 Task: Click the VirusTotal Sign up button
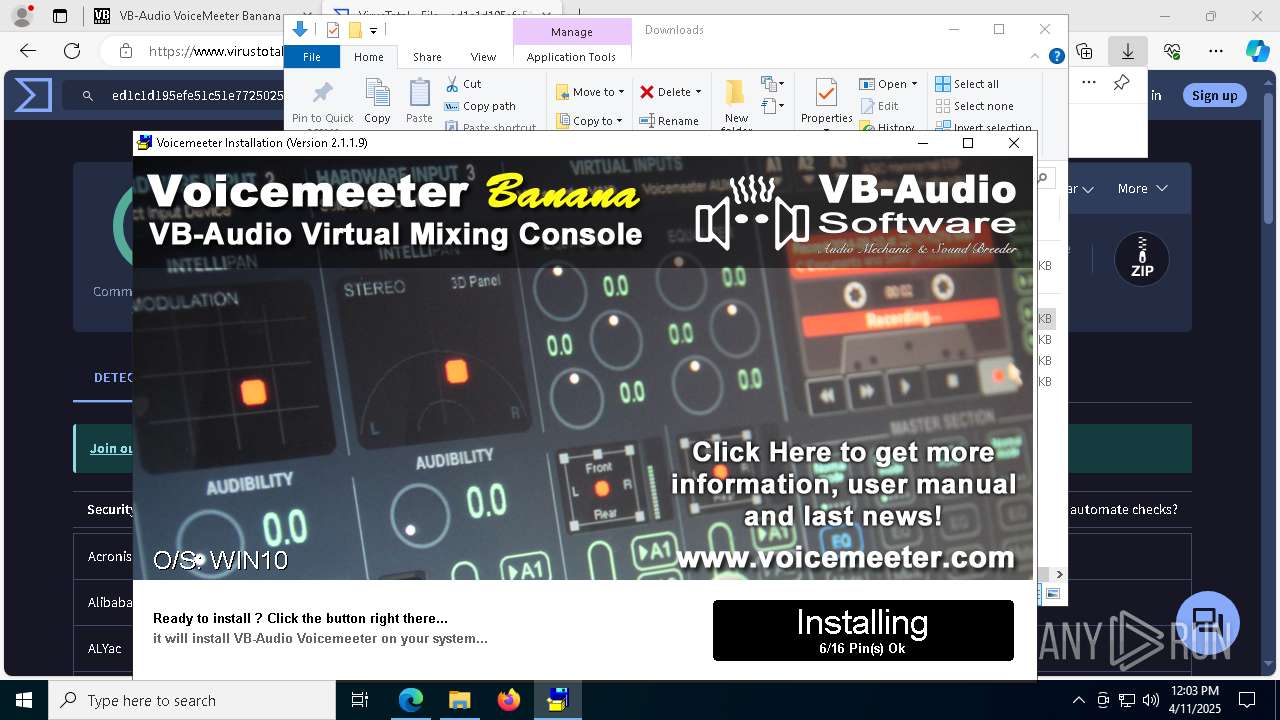[x=1214, y=95]
